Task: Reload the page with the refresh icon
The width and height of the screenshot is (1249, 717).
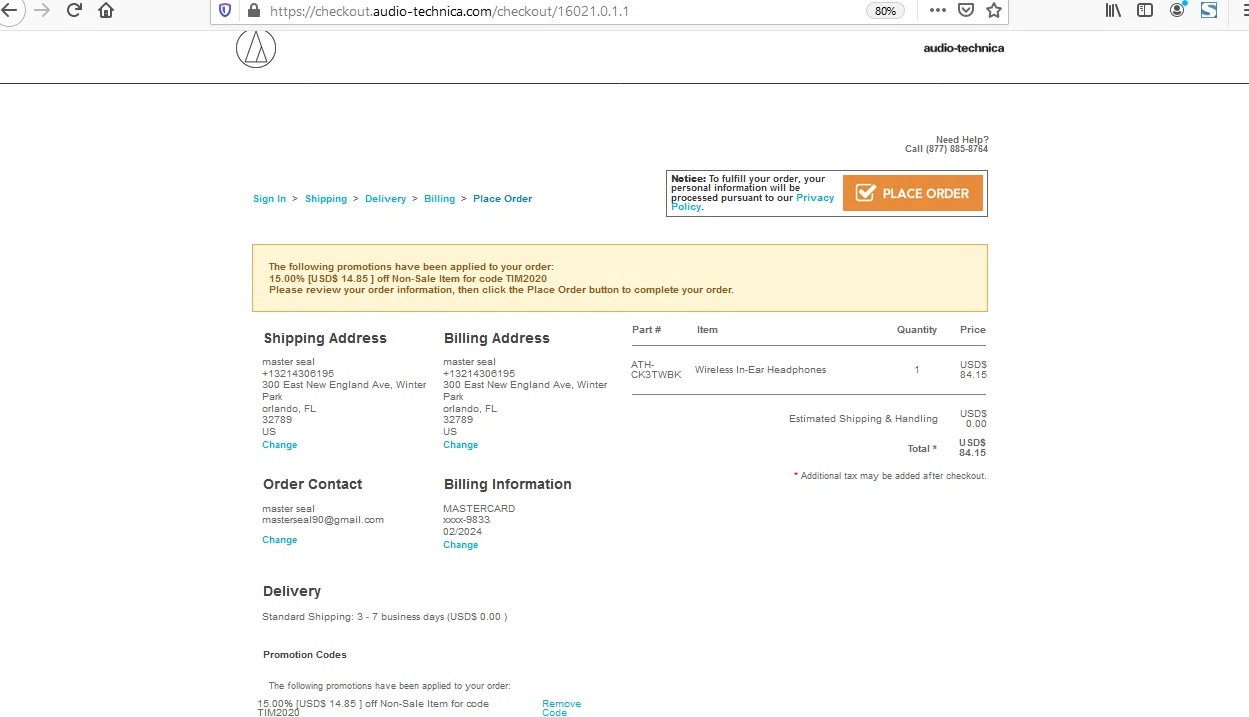Action: 74,10
